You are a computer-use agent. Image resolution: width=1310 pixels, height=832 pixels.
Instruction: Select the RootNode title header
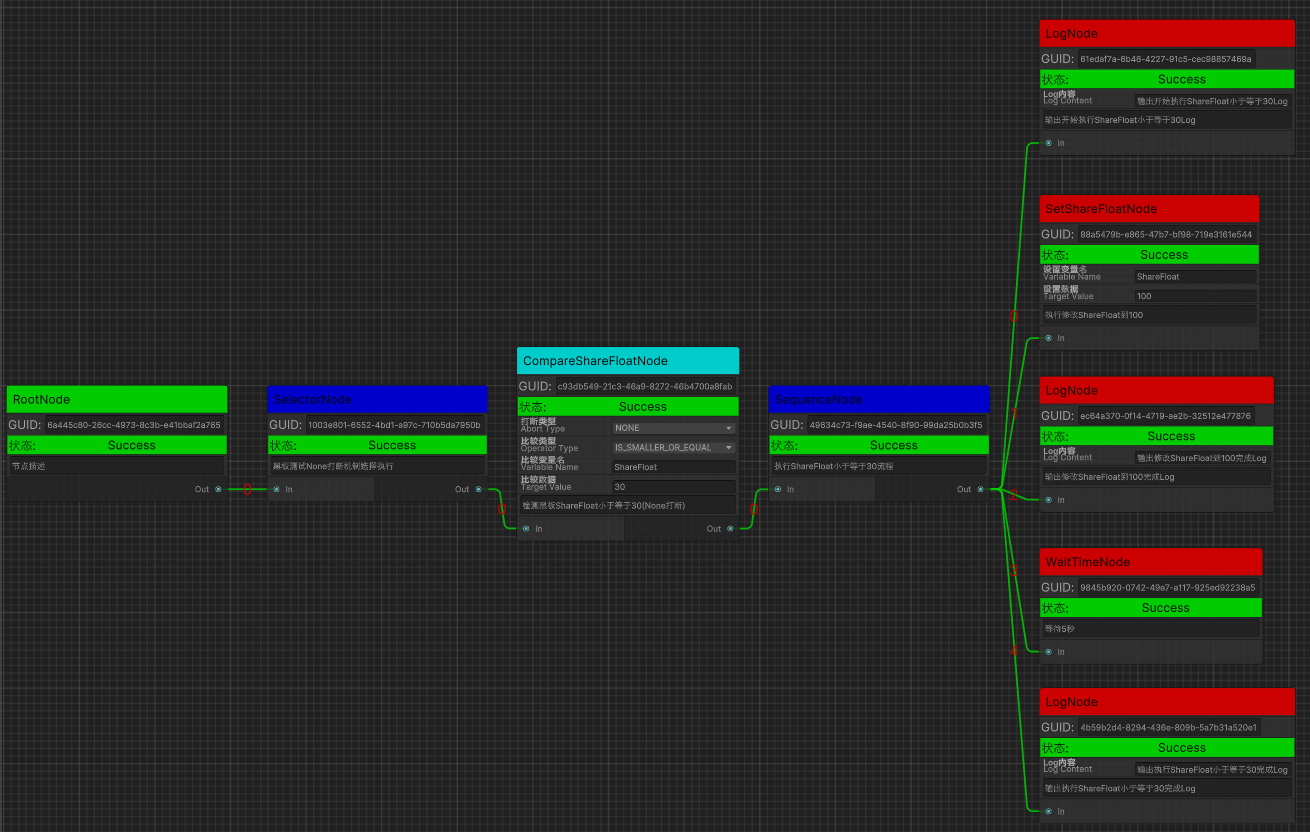click(117, 399)
